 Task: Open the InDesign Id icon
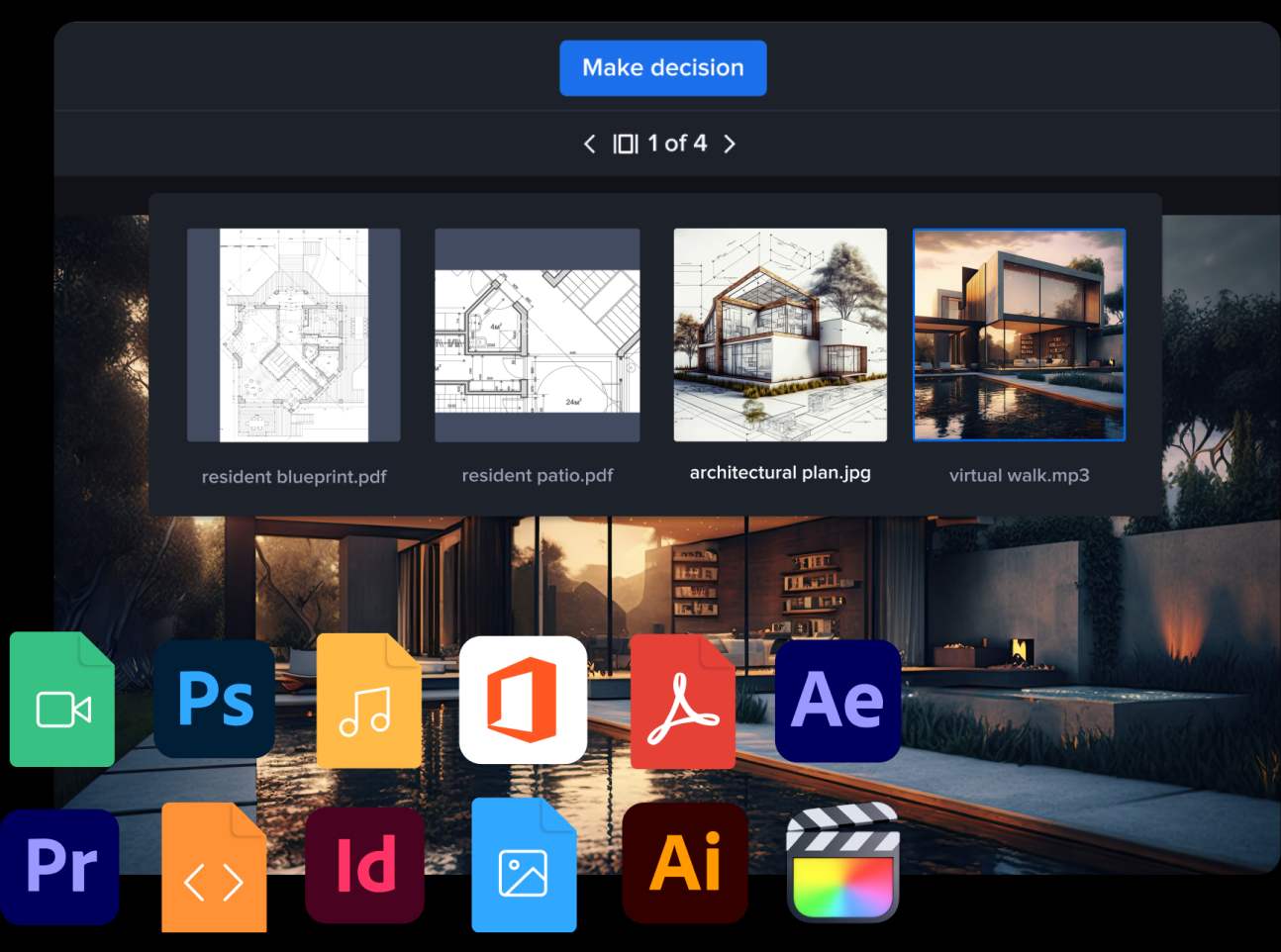[x=365, y=865]
